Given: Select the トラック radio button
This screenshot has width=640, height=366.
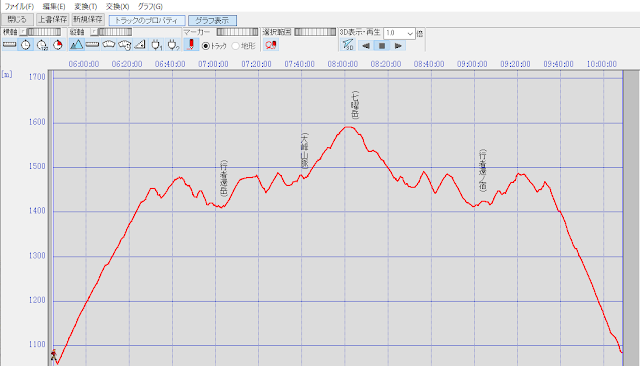Looking at the screenshot, I should coord(206,46).
